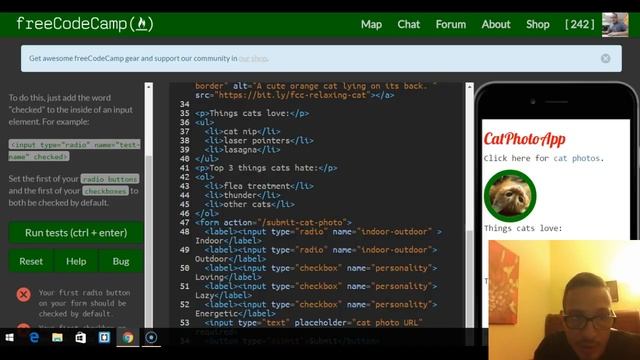The width and height of the screenshot is (640, 360).
Task: Click the 'cat photos' link in phone preview
Action: tap(576, 158)
